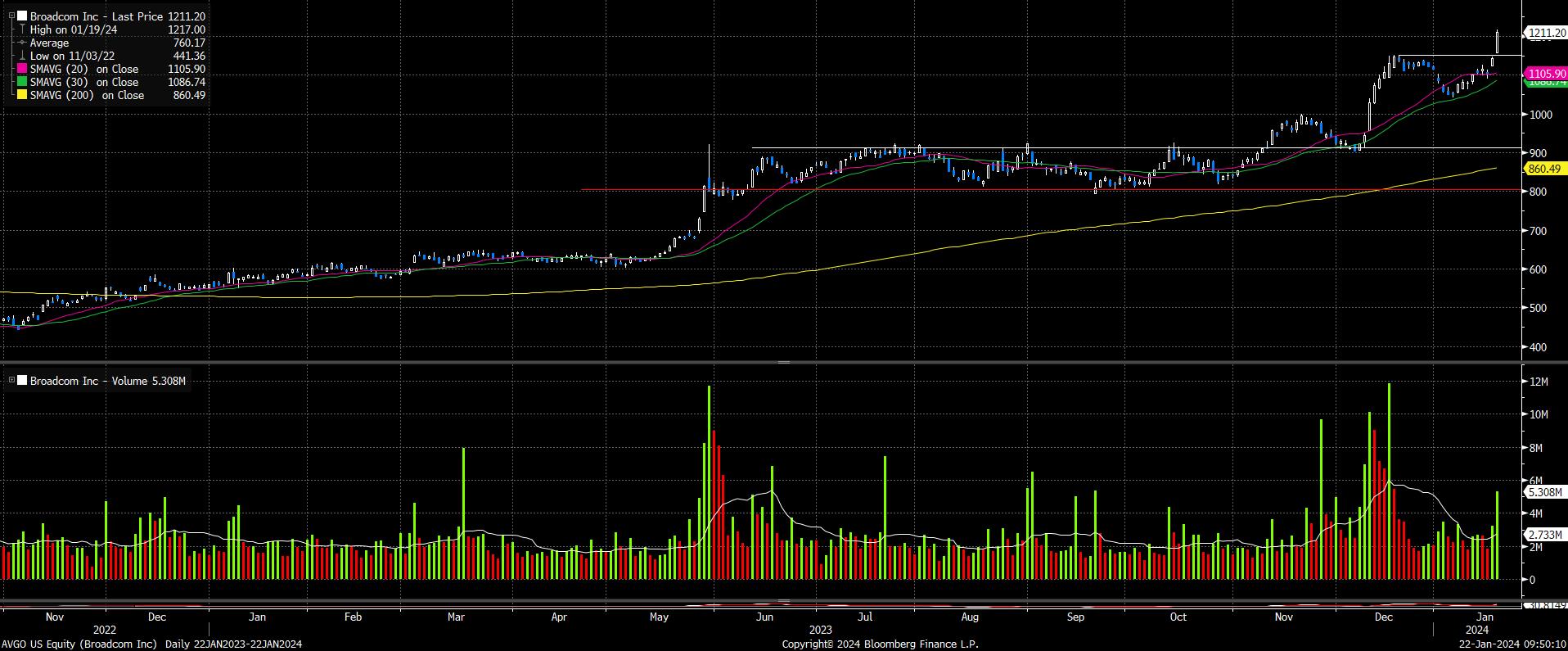Click the magenta 1105.90 tag on right axis
This screenshot has width=1568, height=651.
1545,74
